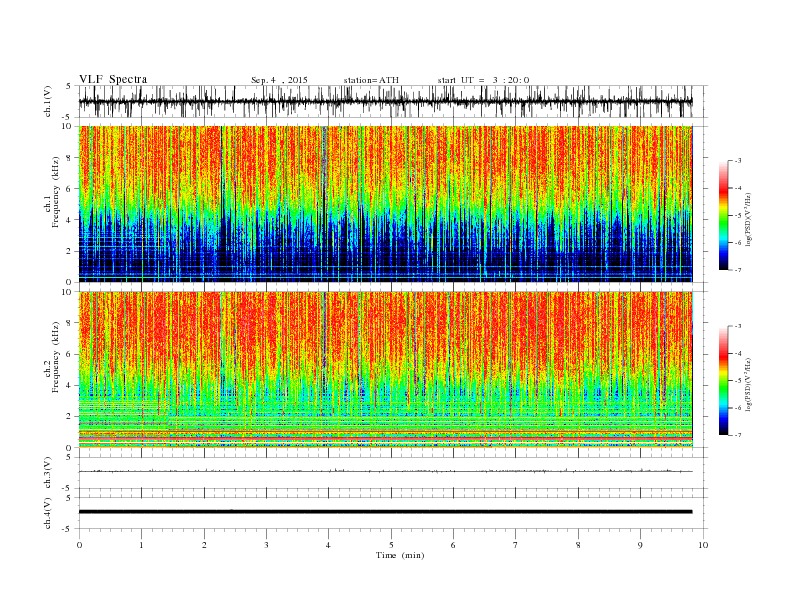Click the "9" tick on the Time axis
Screen dimensions: 792x612
click(x=640, y=545)
